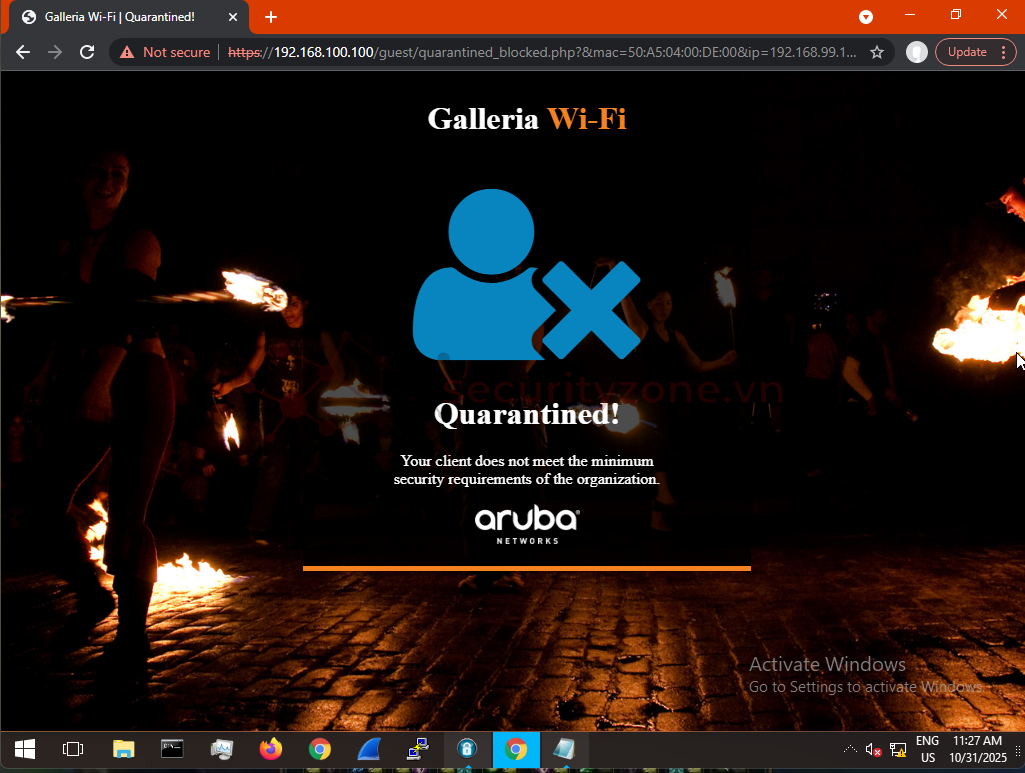Open the Start menu
The width and height of the screenshot is (1025, 773).
tap(23, 749)
